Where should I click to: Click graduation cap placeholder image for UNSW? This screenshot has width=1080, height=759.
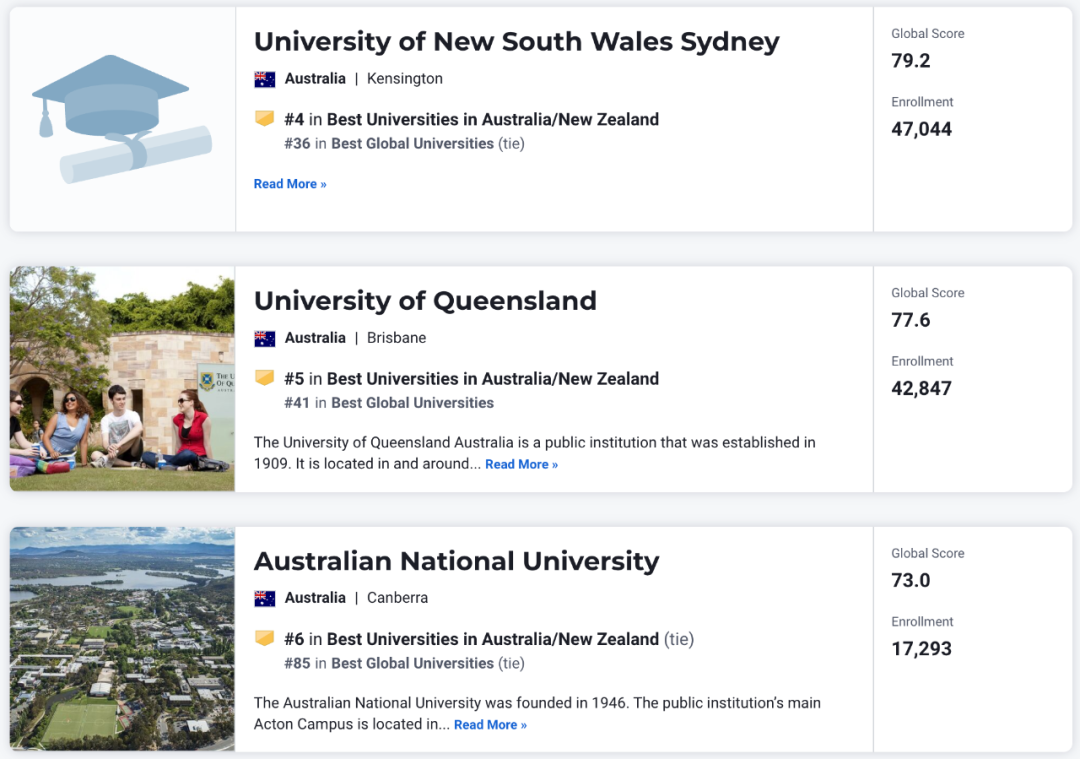(123, 119)
